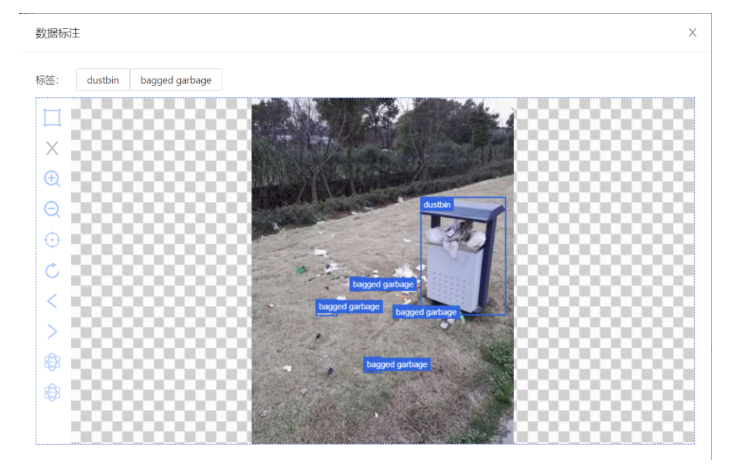Choose the dustbin label tag
This screenshot has width=738, height=471.
pyautogui.click(x=103, y=80)
